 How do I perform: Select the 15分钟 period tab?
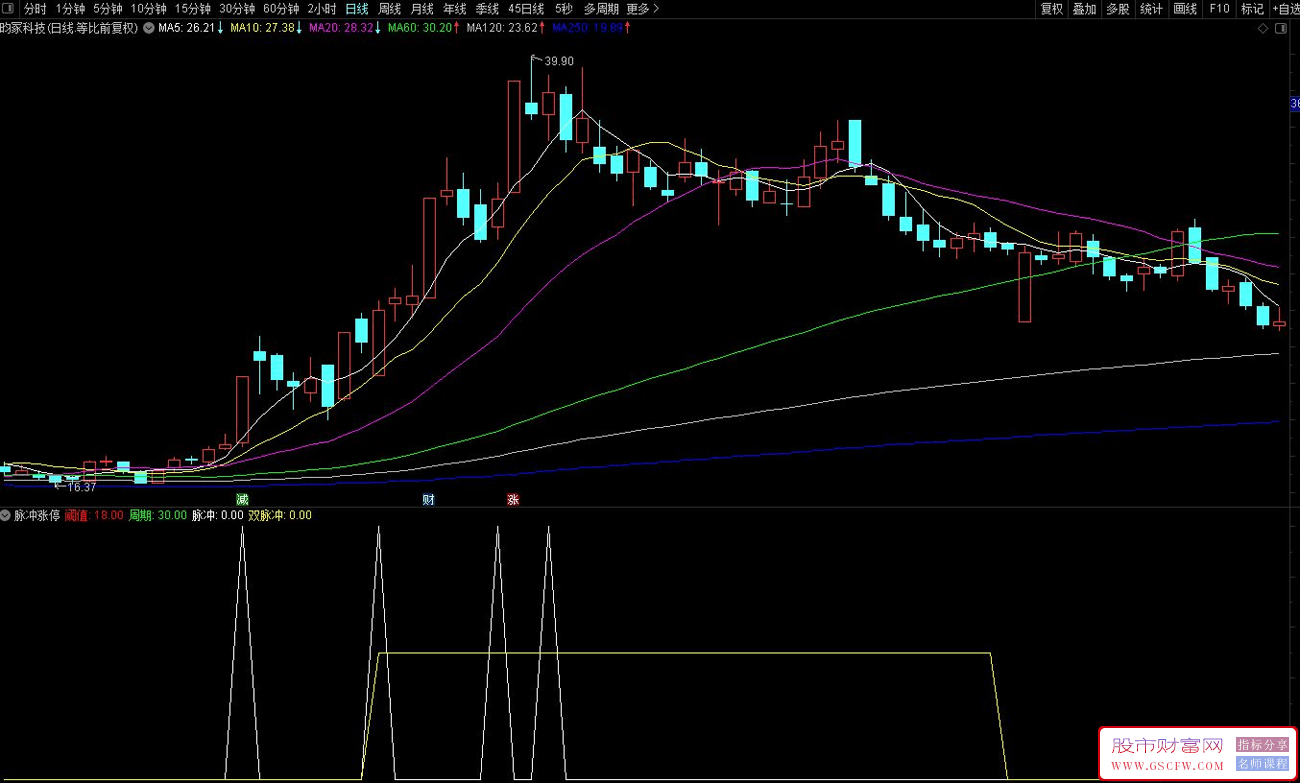(x=192, y=9)
